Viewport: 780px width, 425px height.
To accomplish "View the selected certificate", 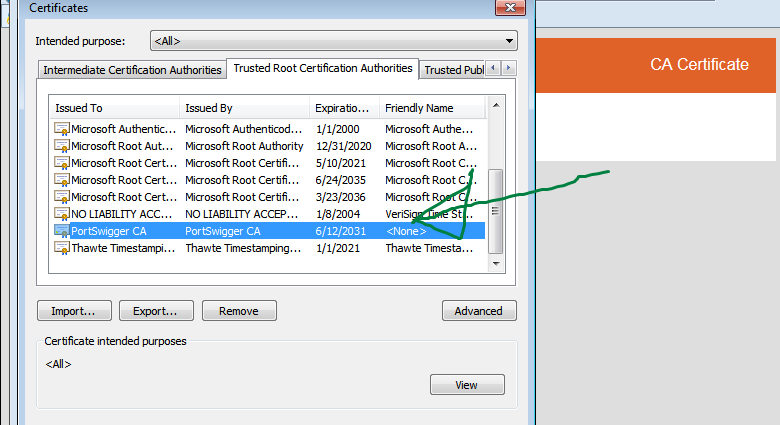I will point(467,385).
